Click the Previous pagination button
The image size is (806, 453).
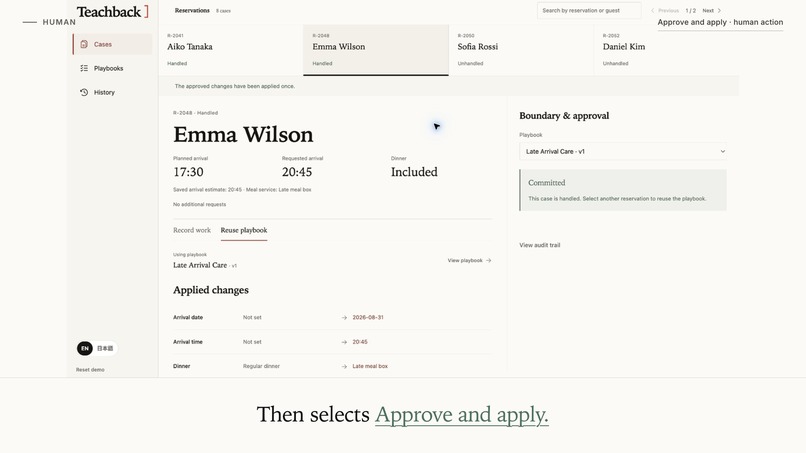(665, 10)
